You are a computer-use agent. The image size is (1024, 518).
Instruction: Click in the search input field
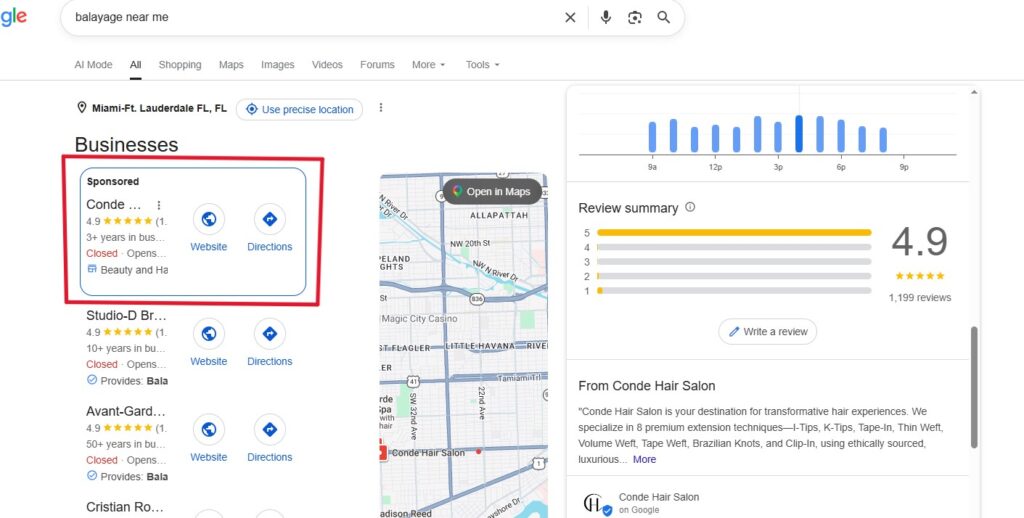(x=313, y=18)
